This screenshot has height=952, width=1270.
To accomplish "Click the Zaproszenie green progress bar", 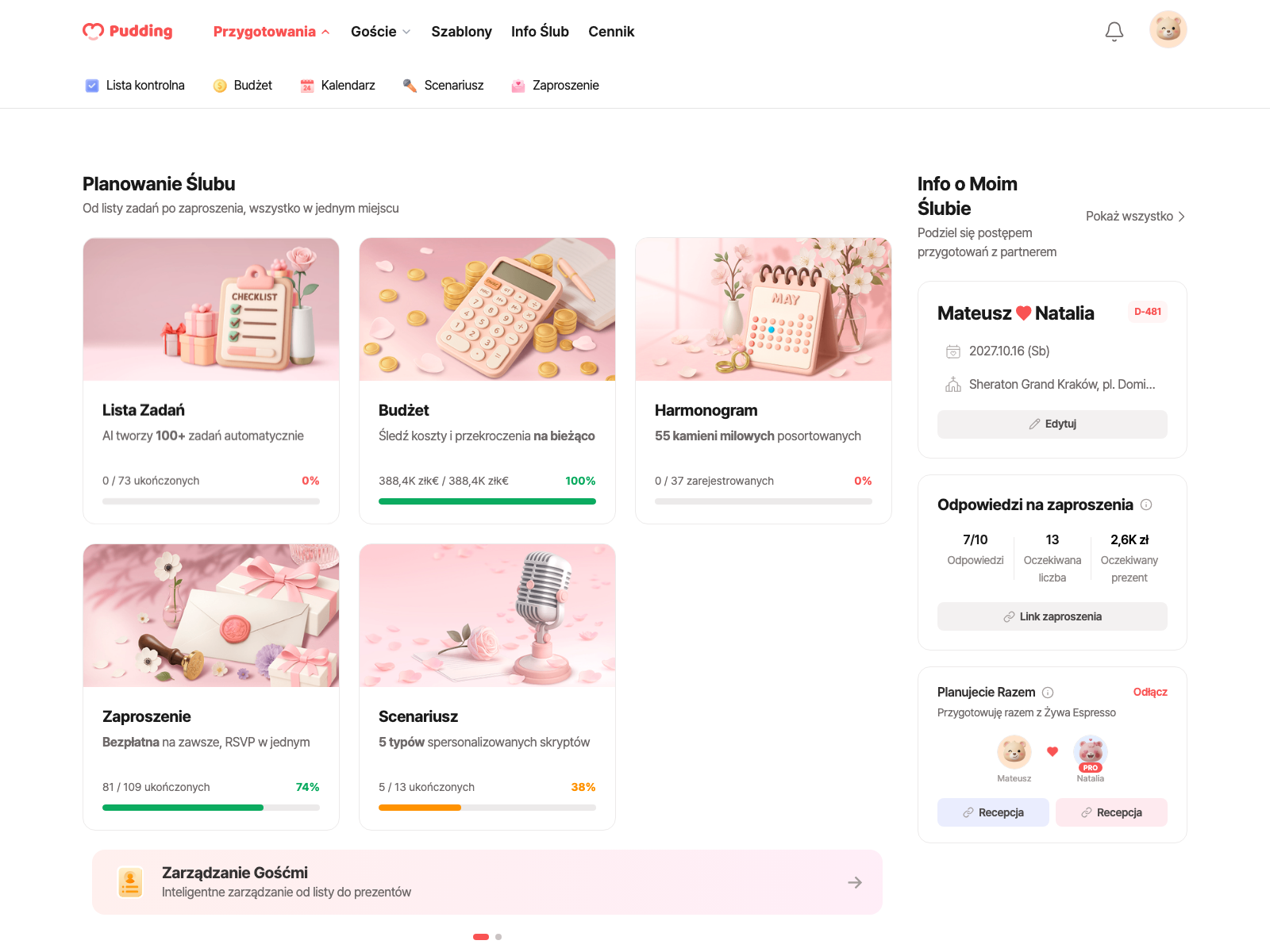I will (211, 808).
